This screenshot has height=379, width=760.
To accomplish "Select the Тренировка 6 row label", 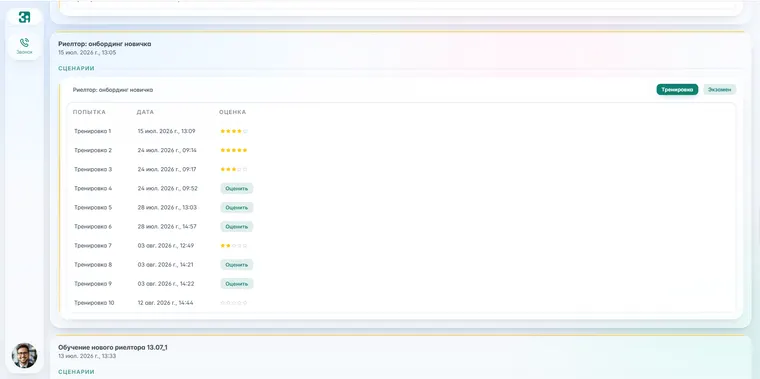I will (93, 226).
